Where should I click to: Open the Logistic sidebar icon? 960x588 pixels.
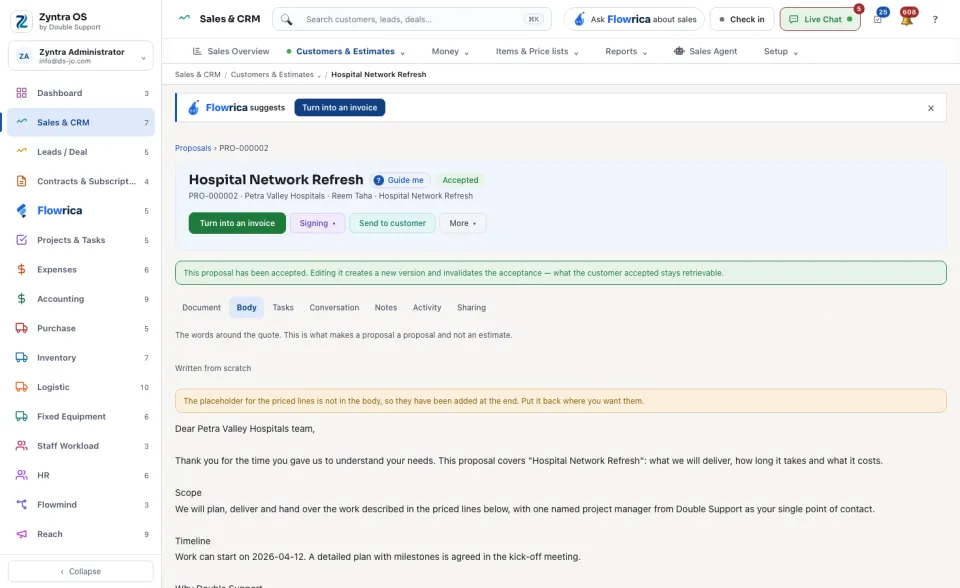pyautogui.click(x=21, y=387)
